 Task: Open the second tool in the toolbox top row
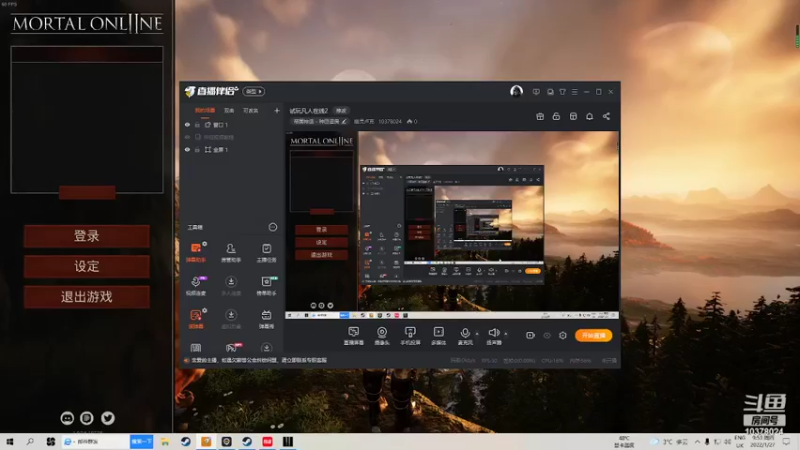pos(231,253)
